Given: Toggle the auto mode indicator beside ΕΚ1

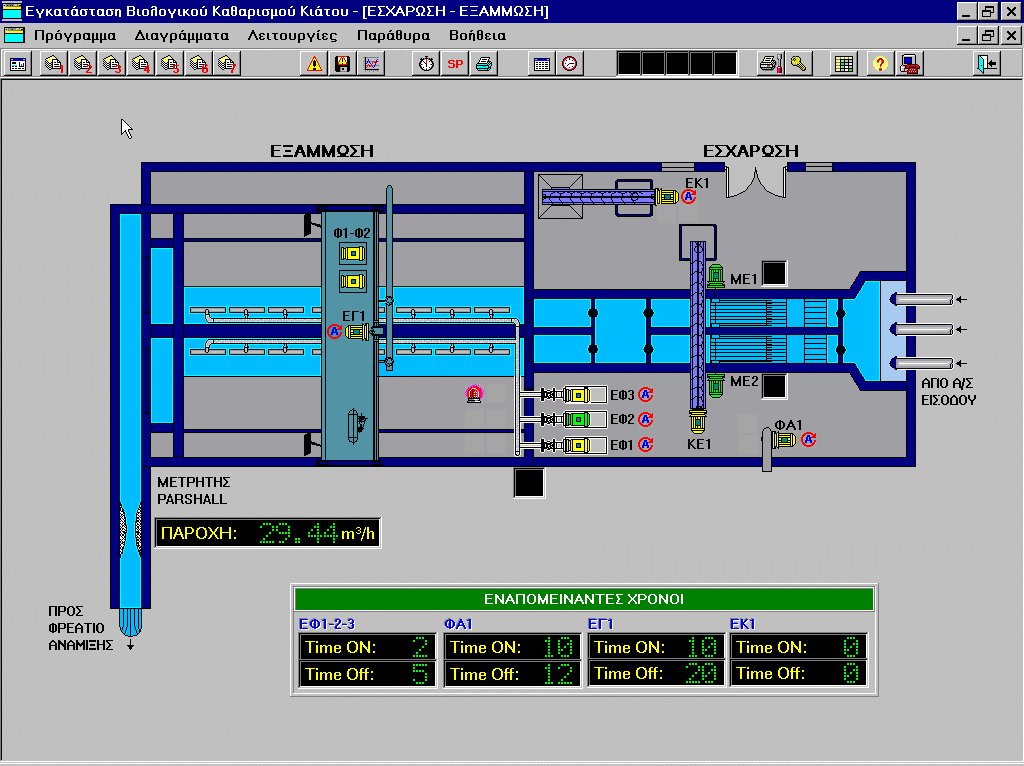Looking at the screenshot, I should (x=689, y=198).
